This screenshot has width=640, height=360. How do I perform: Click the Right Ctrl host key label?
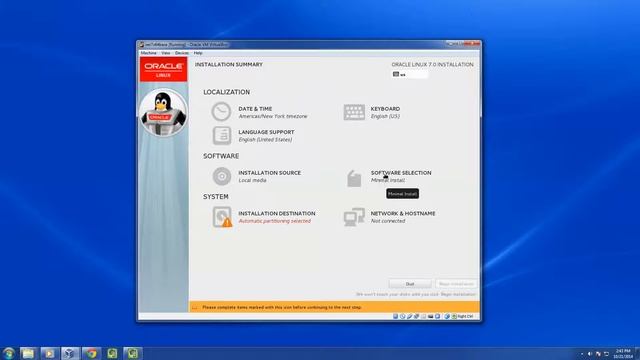point(465,316)
